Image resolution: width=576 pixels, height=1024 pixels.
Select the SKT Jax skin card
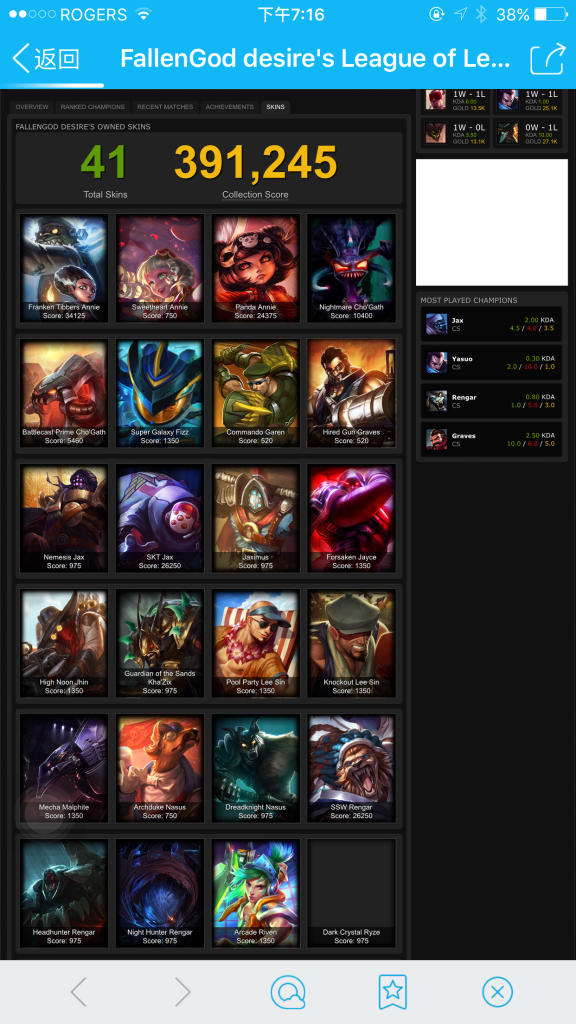pos(160,519)
